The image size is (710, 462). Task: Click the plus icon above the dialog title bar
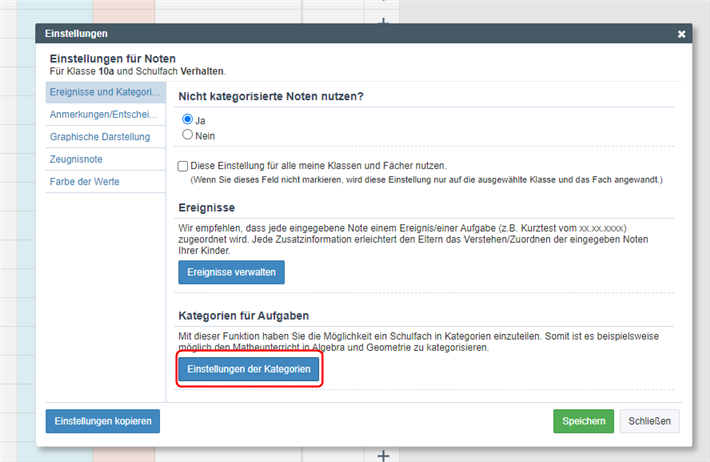(383, 21)
